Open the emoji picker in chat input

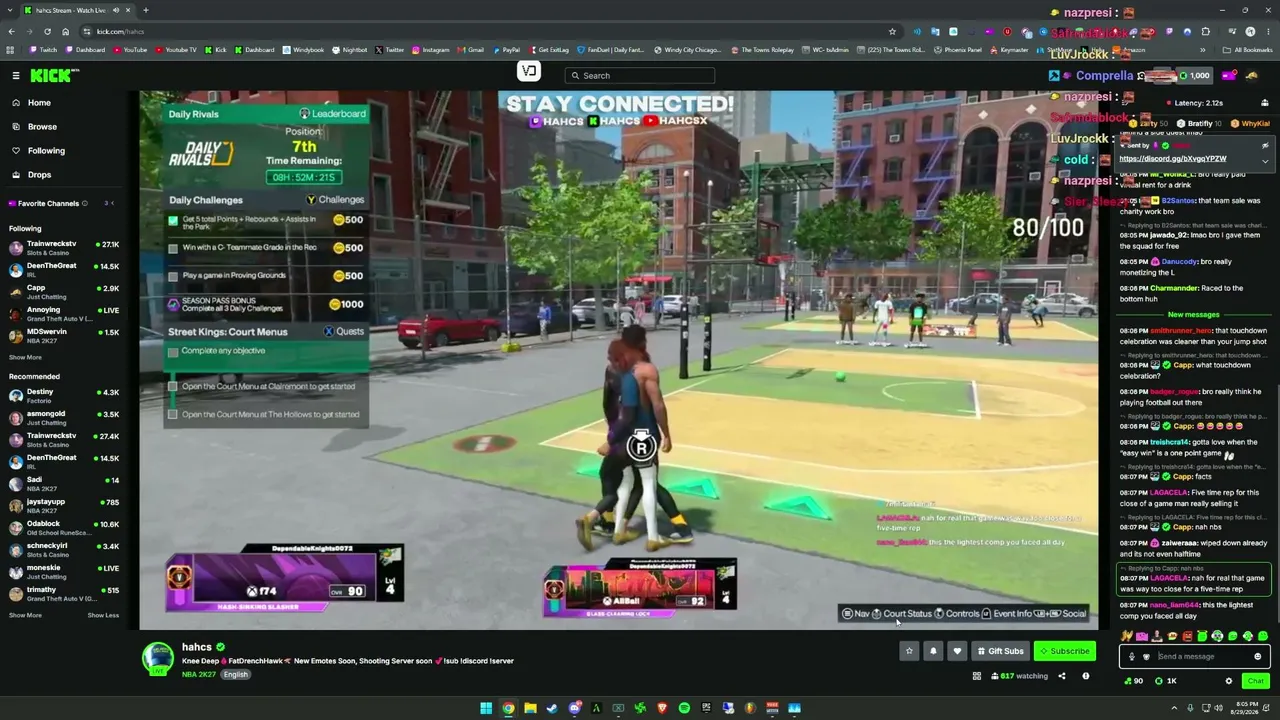click(1258, 657)
